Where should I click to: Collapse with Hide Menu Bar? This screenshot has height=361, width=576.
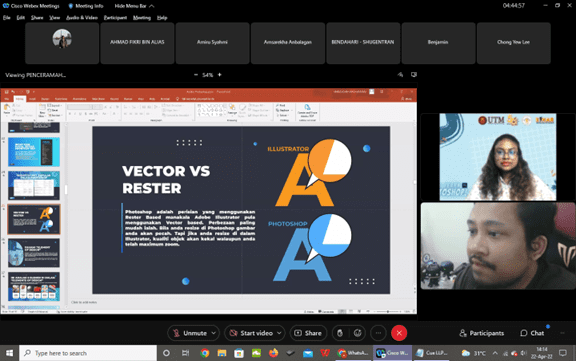(134, 6)
